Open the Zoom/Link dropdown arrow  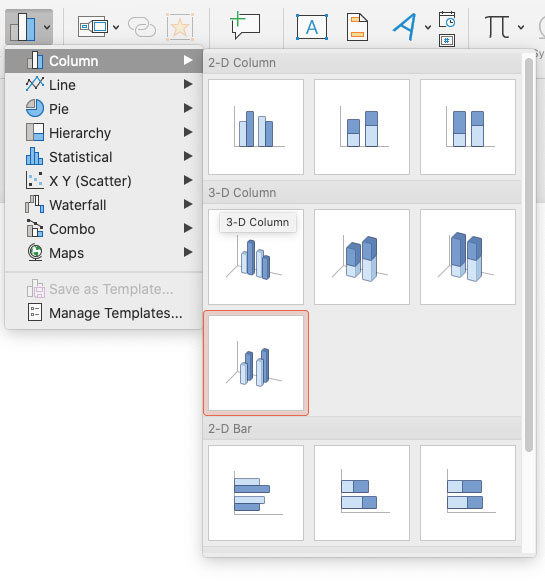click(116, 27)
